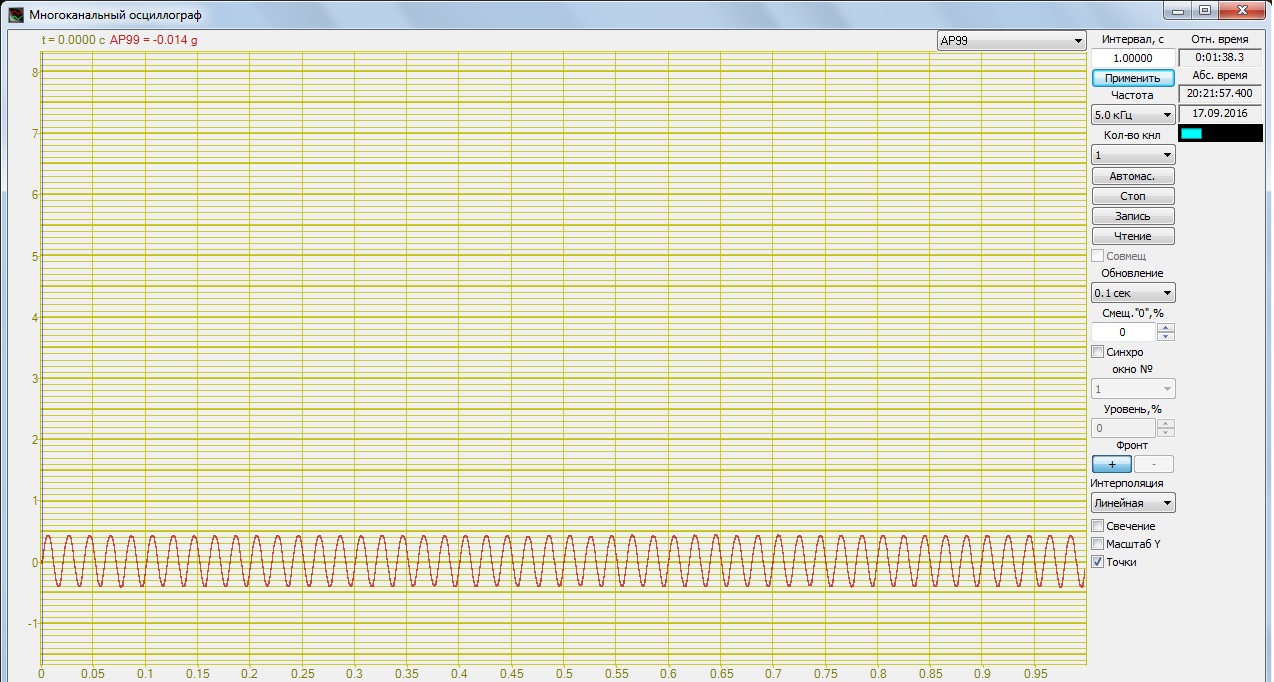
Task: Enable the Масштаб Y checkbox
Action: (x=1097, y=544)
